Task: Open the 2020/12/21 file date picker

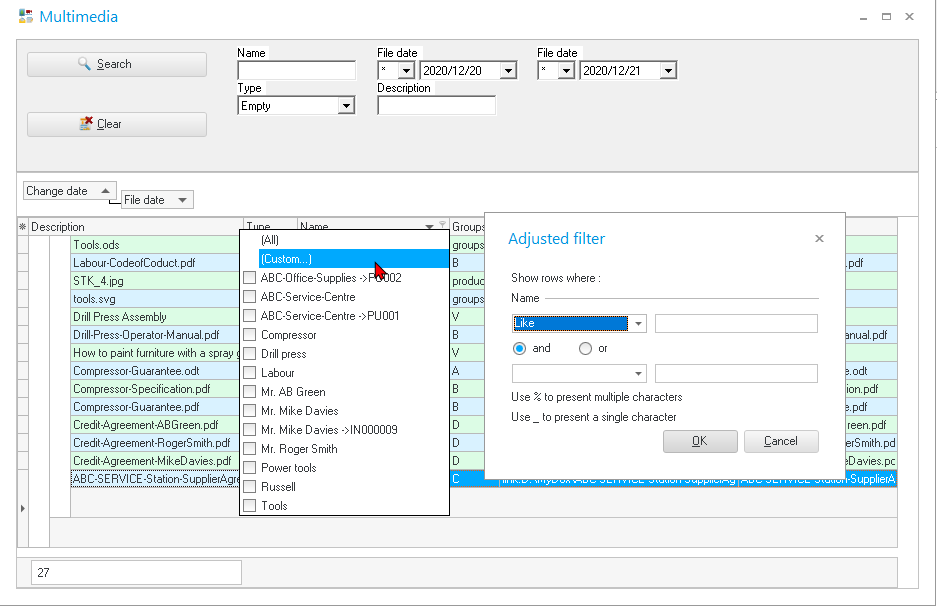Action: click(668, 71)
